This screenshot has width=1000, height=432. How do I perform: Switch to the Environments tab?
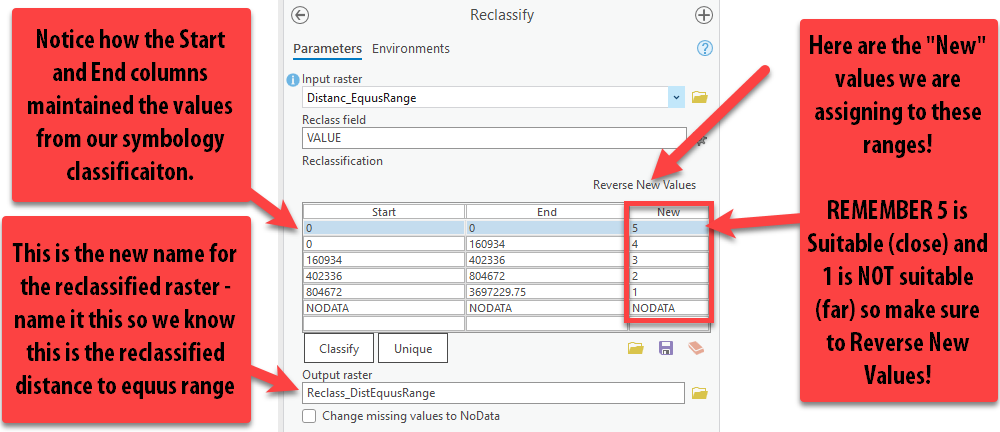click(411, 48)
